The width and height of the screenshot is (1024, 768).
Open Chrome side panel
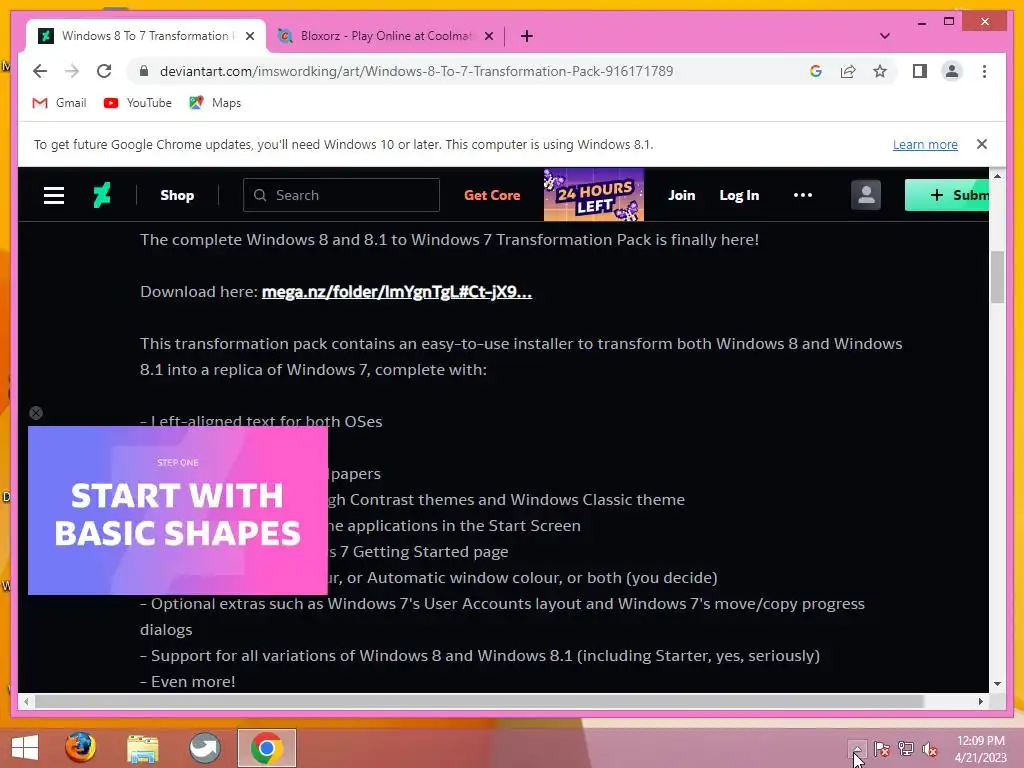click(x=920, y=71)
